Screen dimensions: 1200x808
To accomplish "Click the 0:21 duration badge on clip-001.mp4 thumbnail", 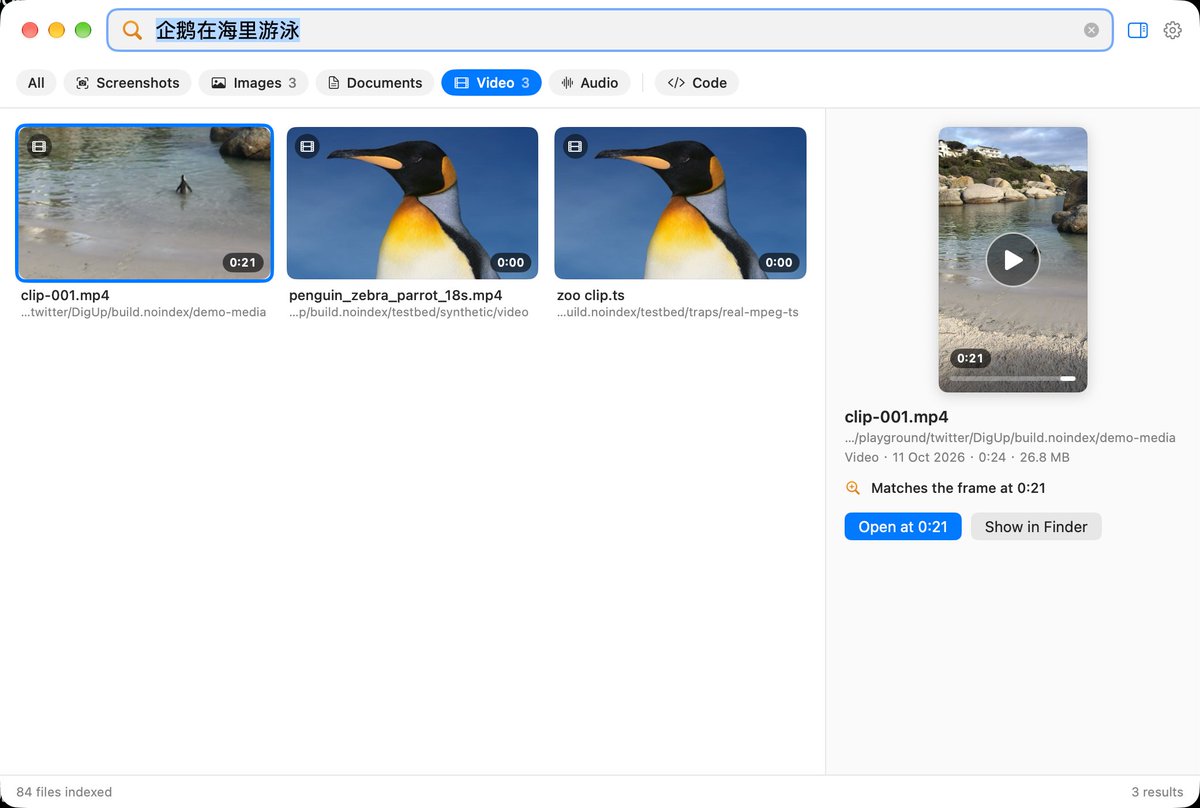I will 243,263.
